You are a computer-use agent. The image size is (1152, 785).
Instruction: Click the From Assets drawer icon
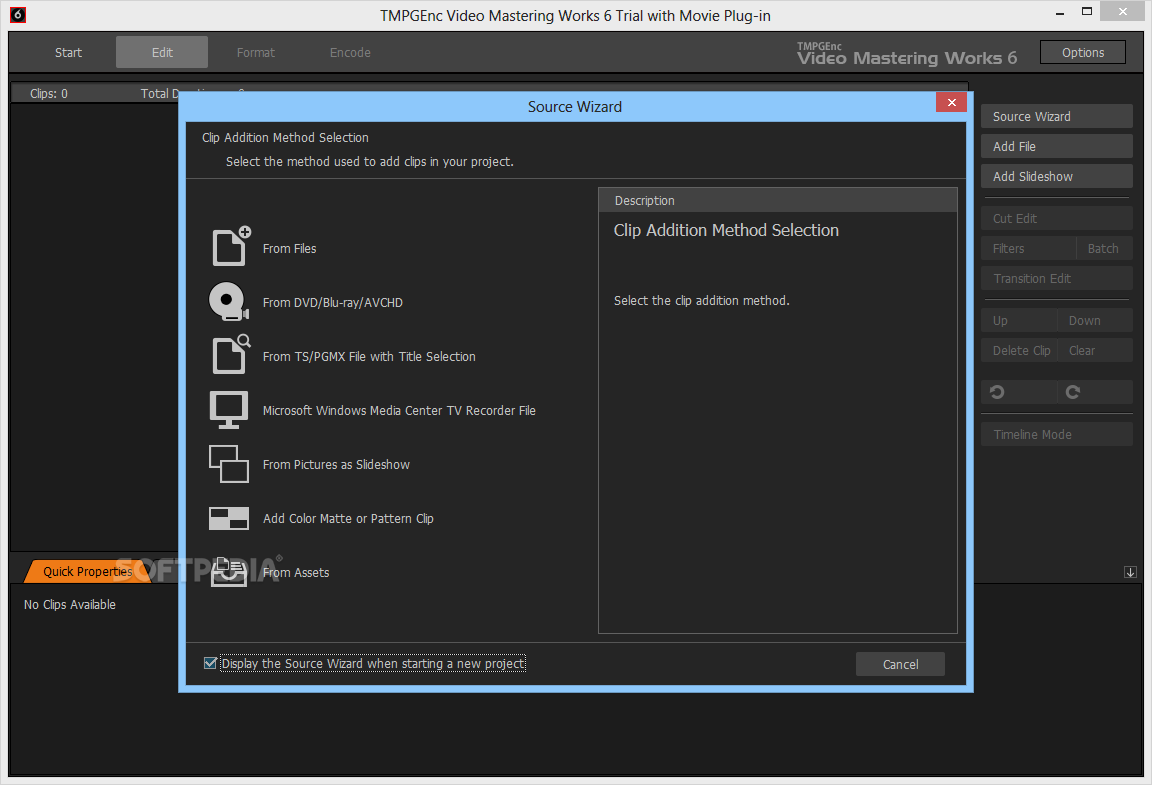[228, 571]
